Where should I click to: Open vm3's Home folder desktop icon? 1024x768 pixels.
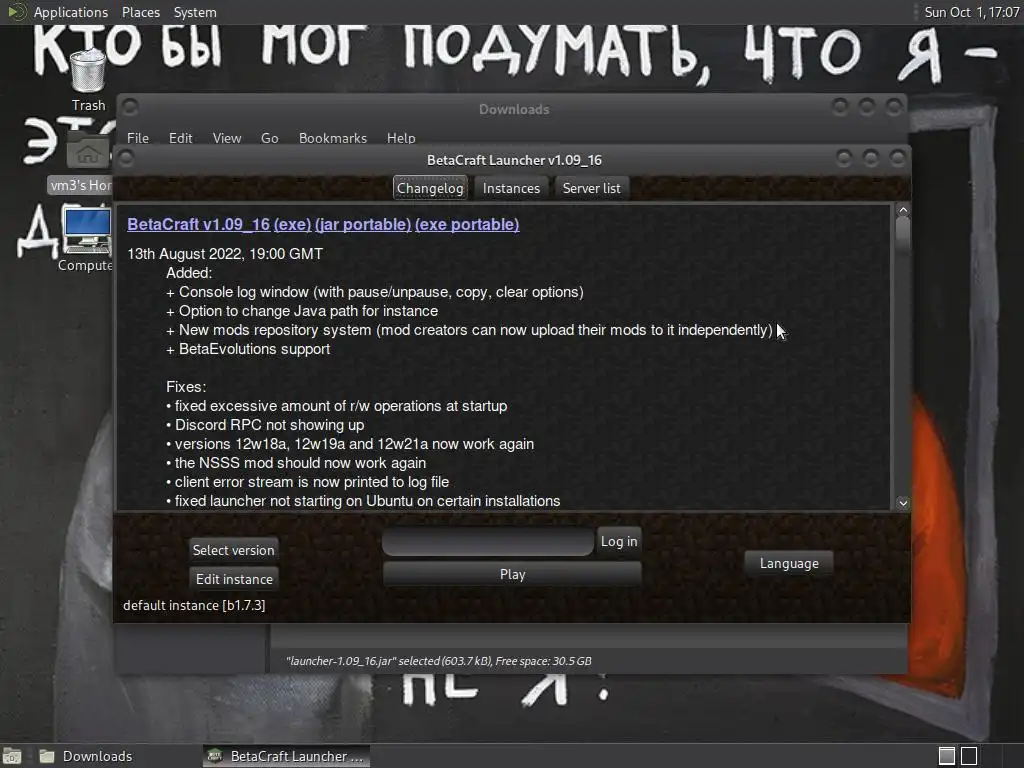(88, 153)
